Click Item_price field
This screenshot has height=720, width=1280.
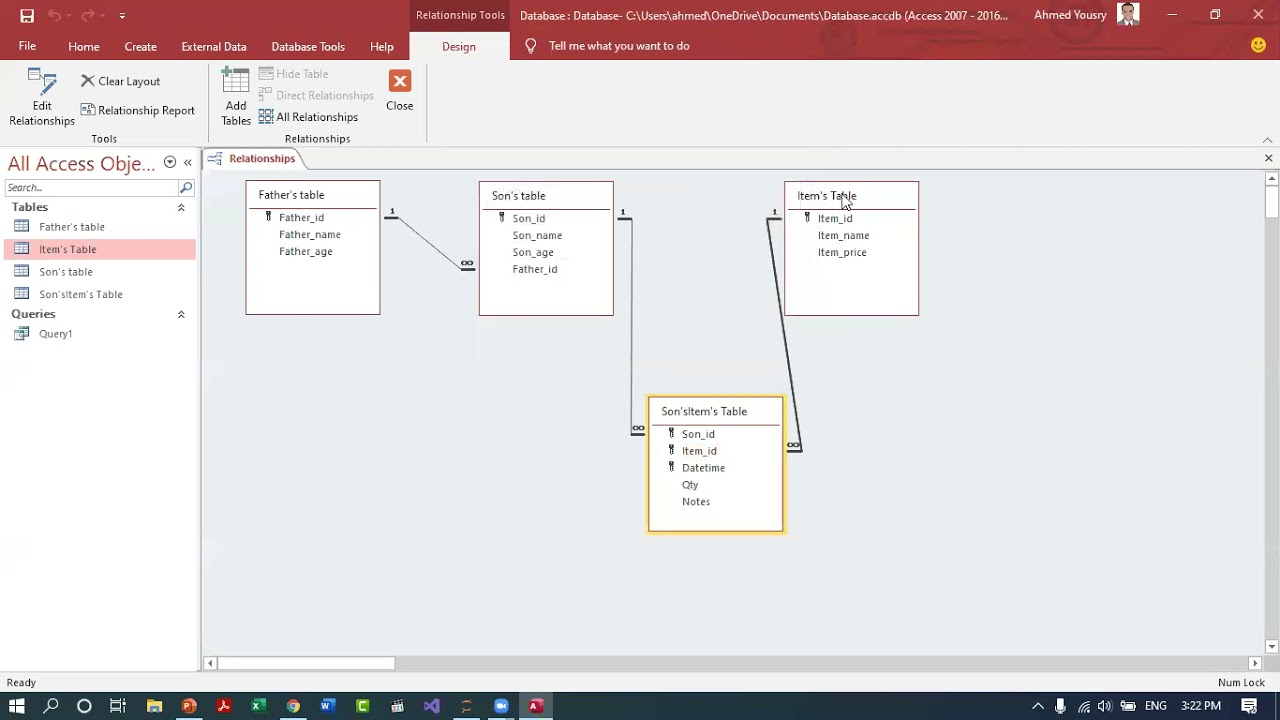842,253
